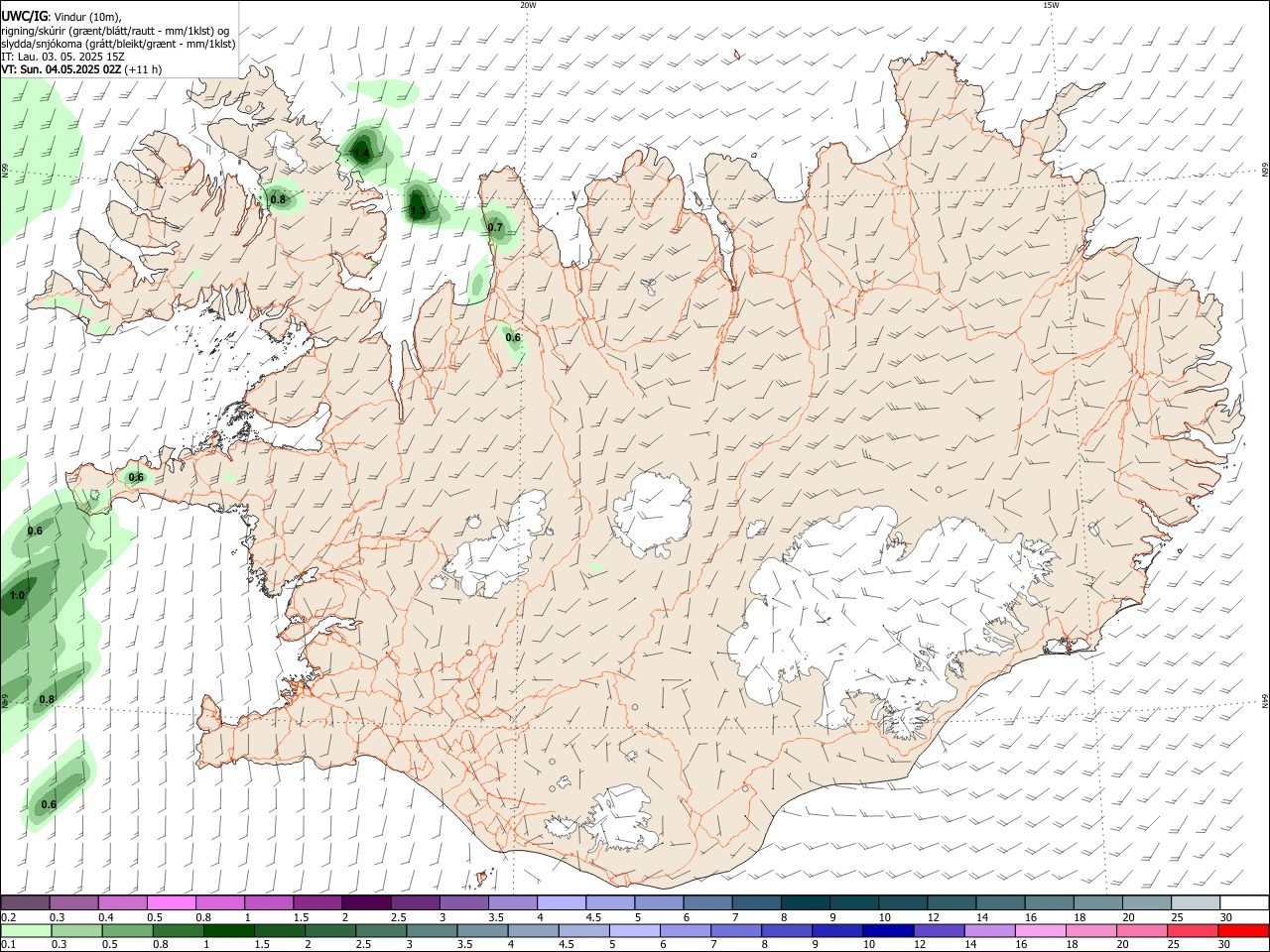Click the bottom-left 0.6 value over the ocean

[48, 804]
